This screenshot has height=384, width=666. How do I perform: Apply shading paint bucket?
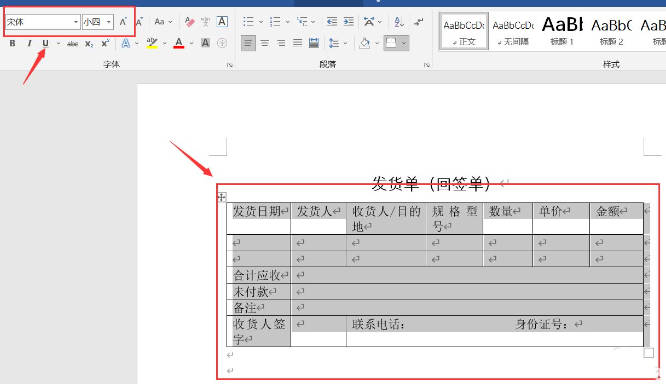pos(364,43)
